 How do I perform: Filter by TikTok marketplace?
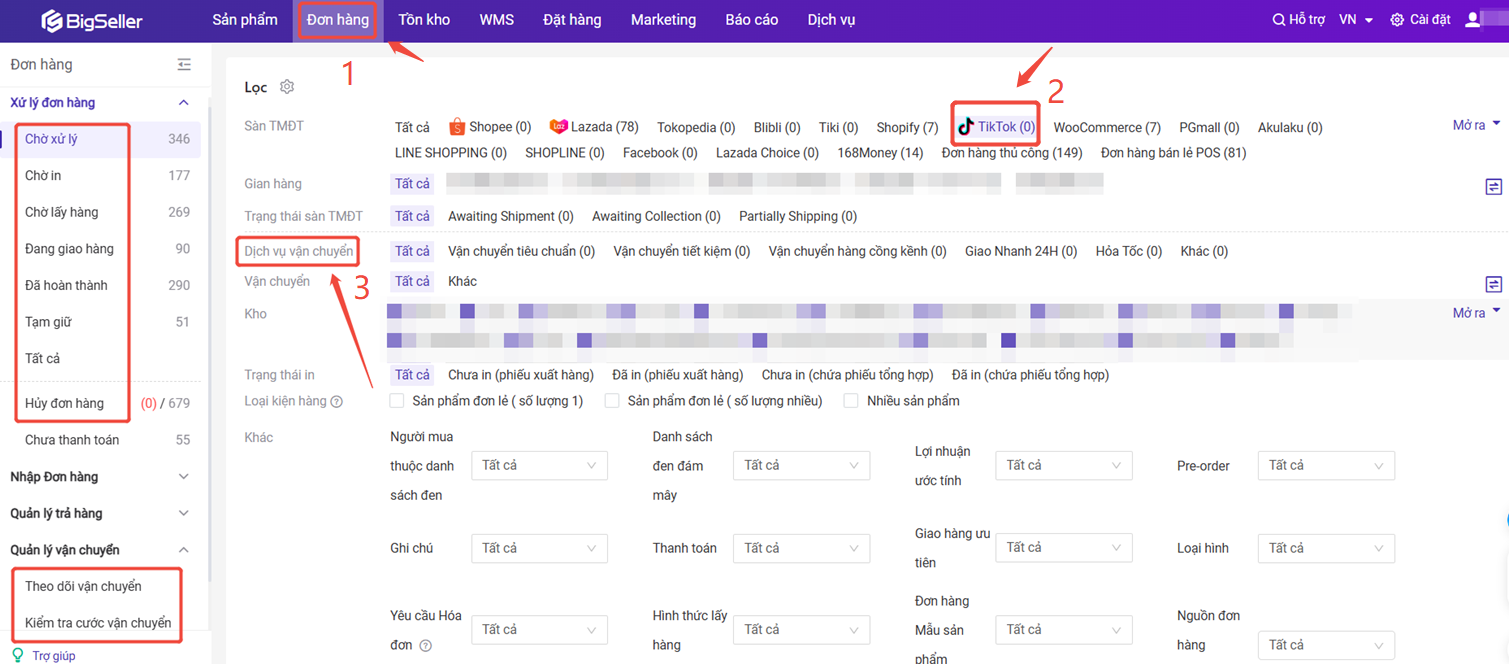point(996,127)
